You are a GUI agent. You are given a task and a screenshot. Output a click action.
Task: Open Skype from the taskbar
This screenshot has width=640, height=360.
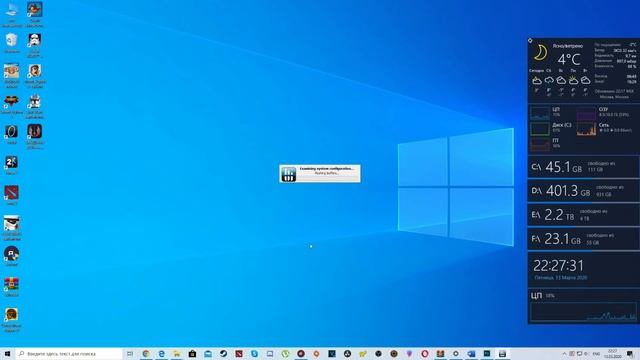pyautogui.click(x=254, y=353)
